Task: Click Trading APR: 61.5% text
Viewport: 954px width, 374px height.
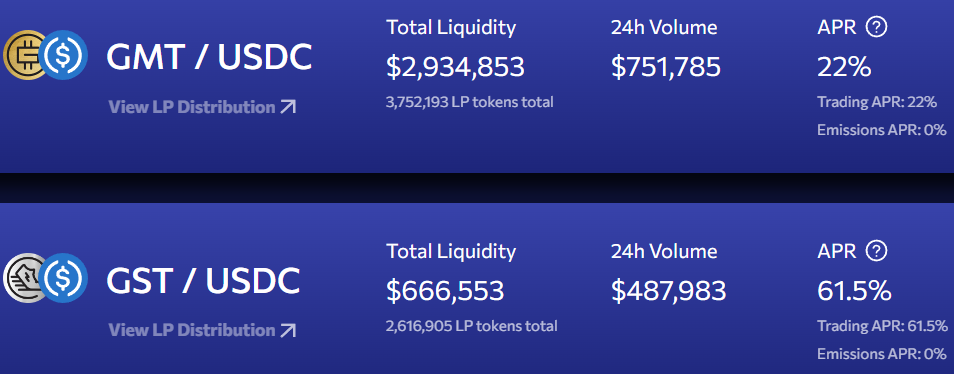Action: [882, 325]
